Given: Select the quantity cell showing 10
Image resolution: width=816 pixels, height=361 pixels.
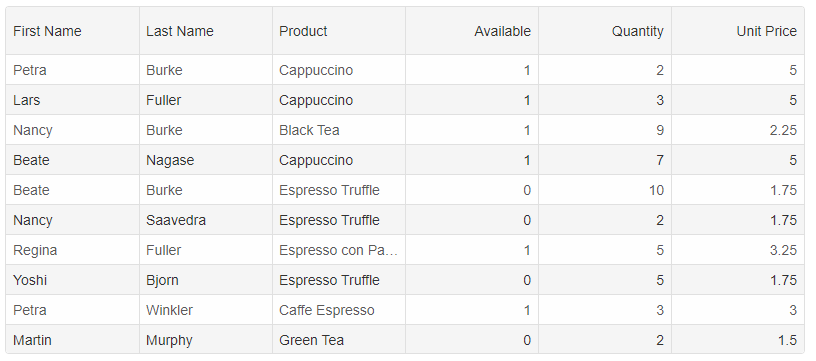Looking at the screenshot, I should tap(605, 190).
